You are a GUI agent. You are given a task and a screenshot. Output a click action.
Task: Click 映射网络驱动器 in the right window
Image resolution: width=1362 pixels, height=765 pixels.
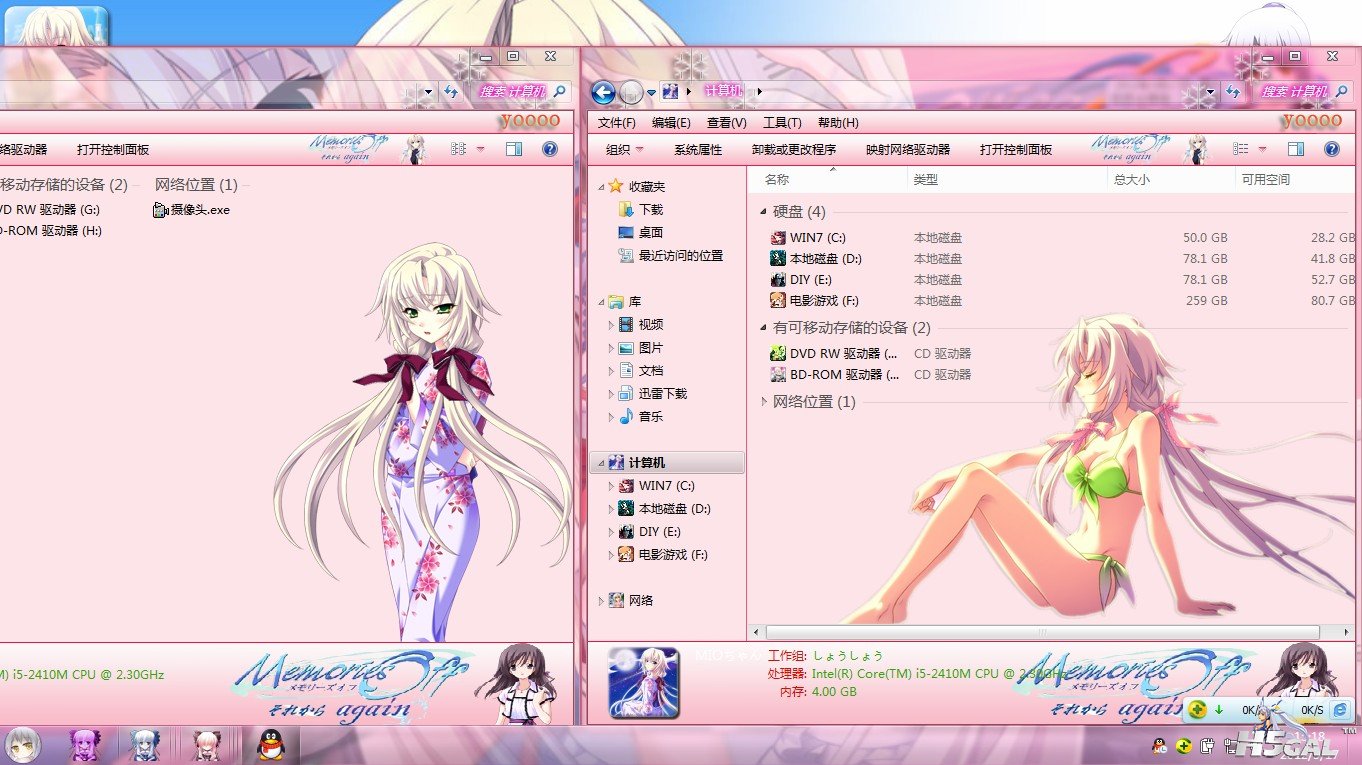click(908, 150)
